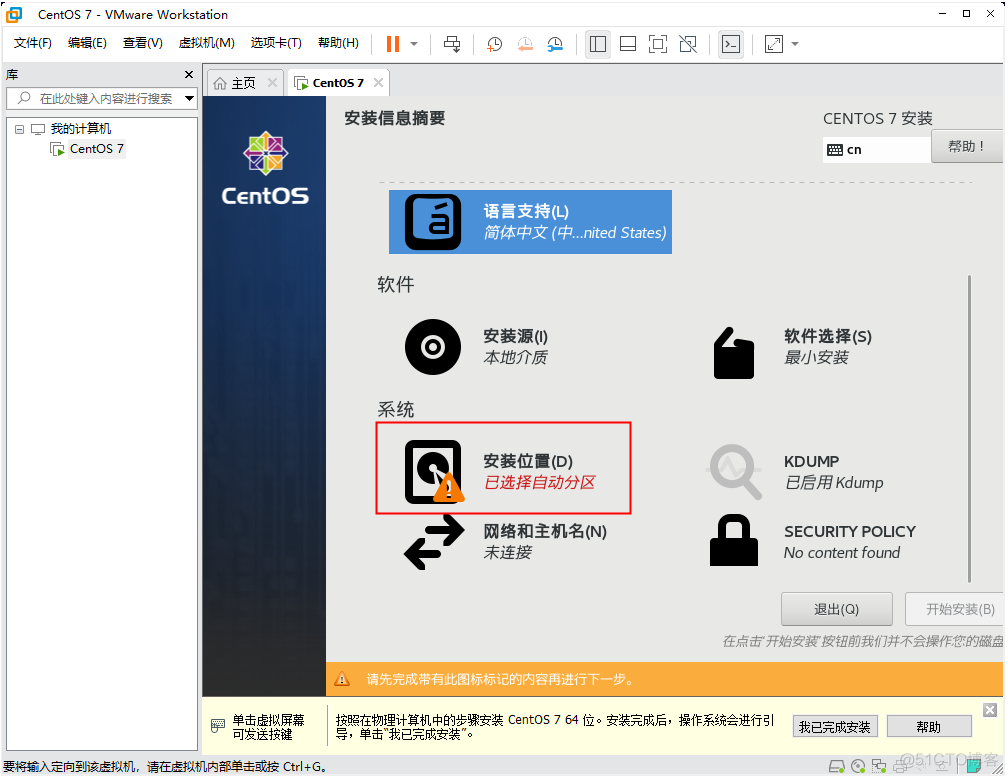Click the installer vertical scrollbar
The width and height of the screenshot is (1008, 778).
click(x=969, y=428)
